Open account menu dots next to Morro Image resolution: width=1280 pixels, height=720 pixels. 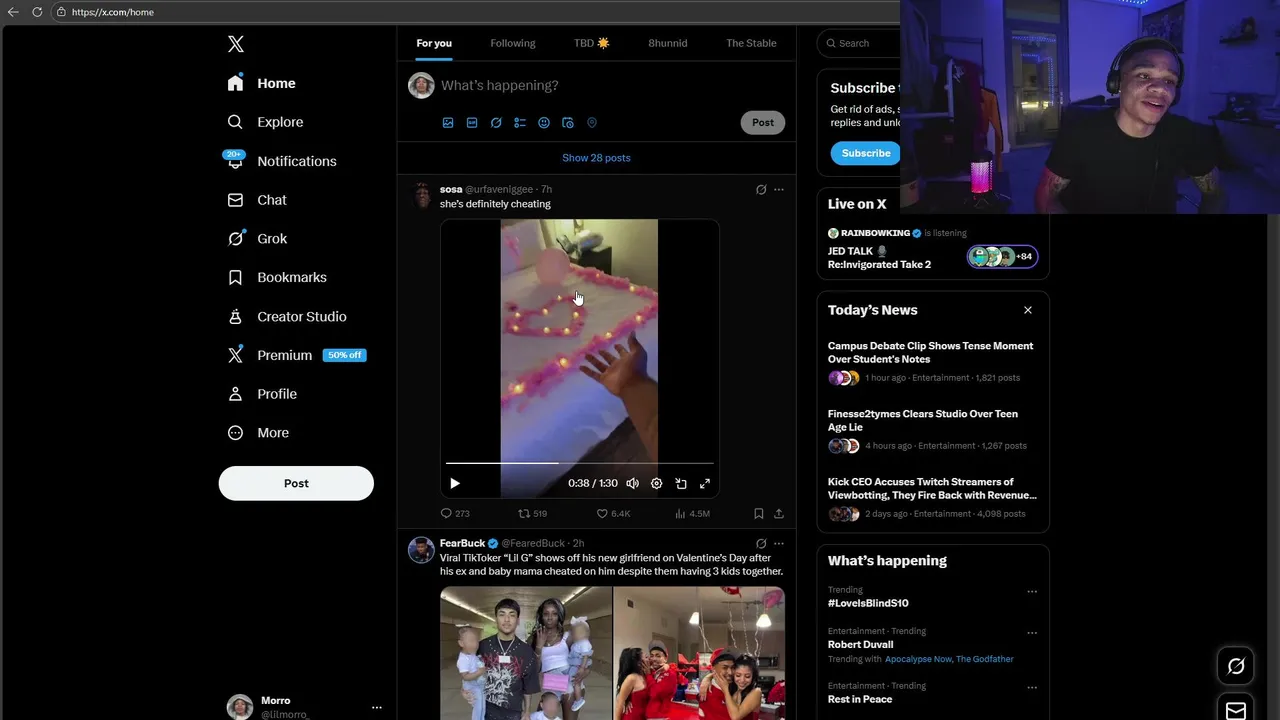[377, 707]
